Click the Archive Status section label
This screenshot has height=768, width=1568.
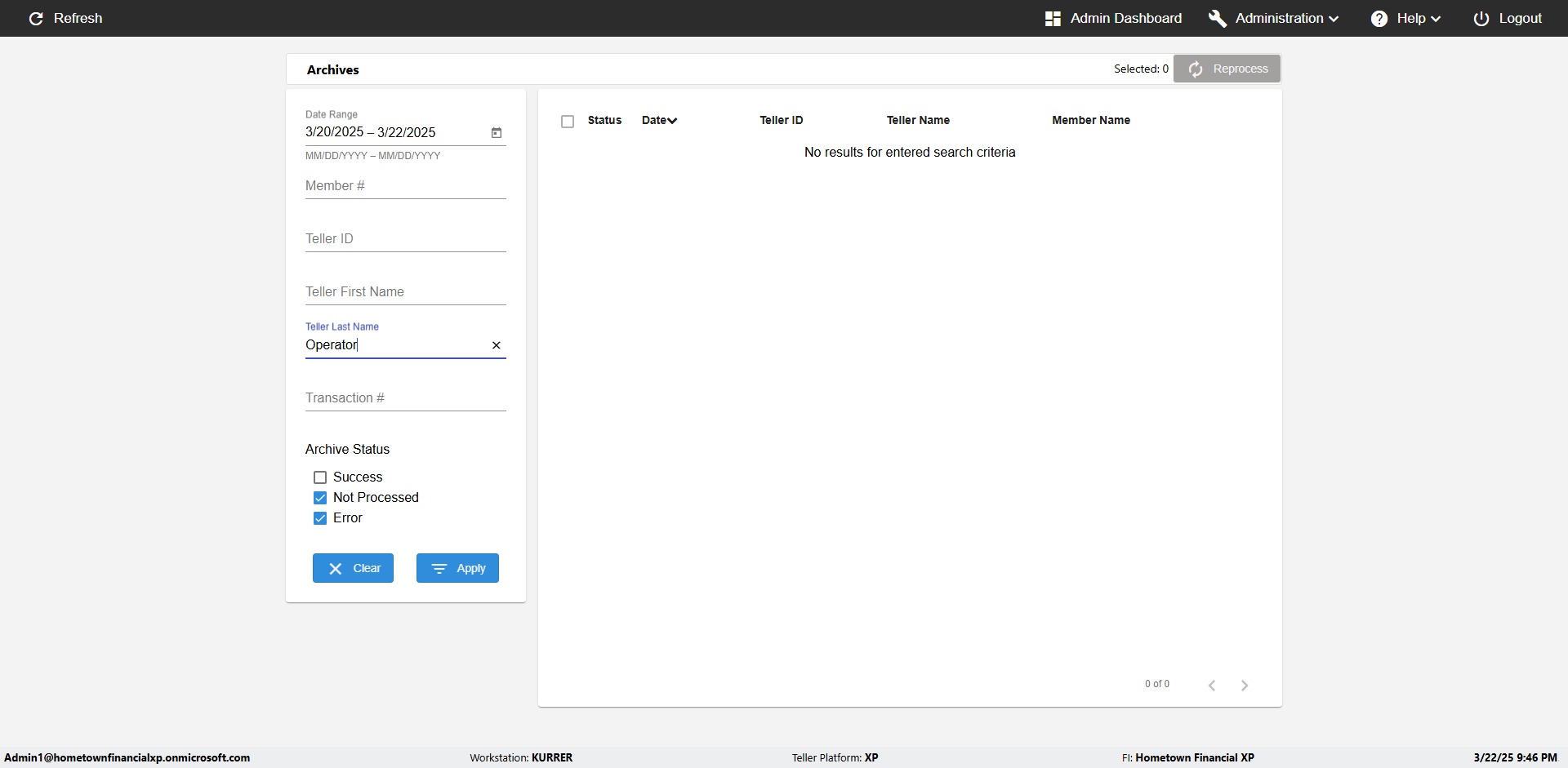347,450
